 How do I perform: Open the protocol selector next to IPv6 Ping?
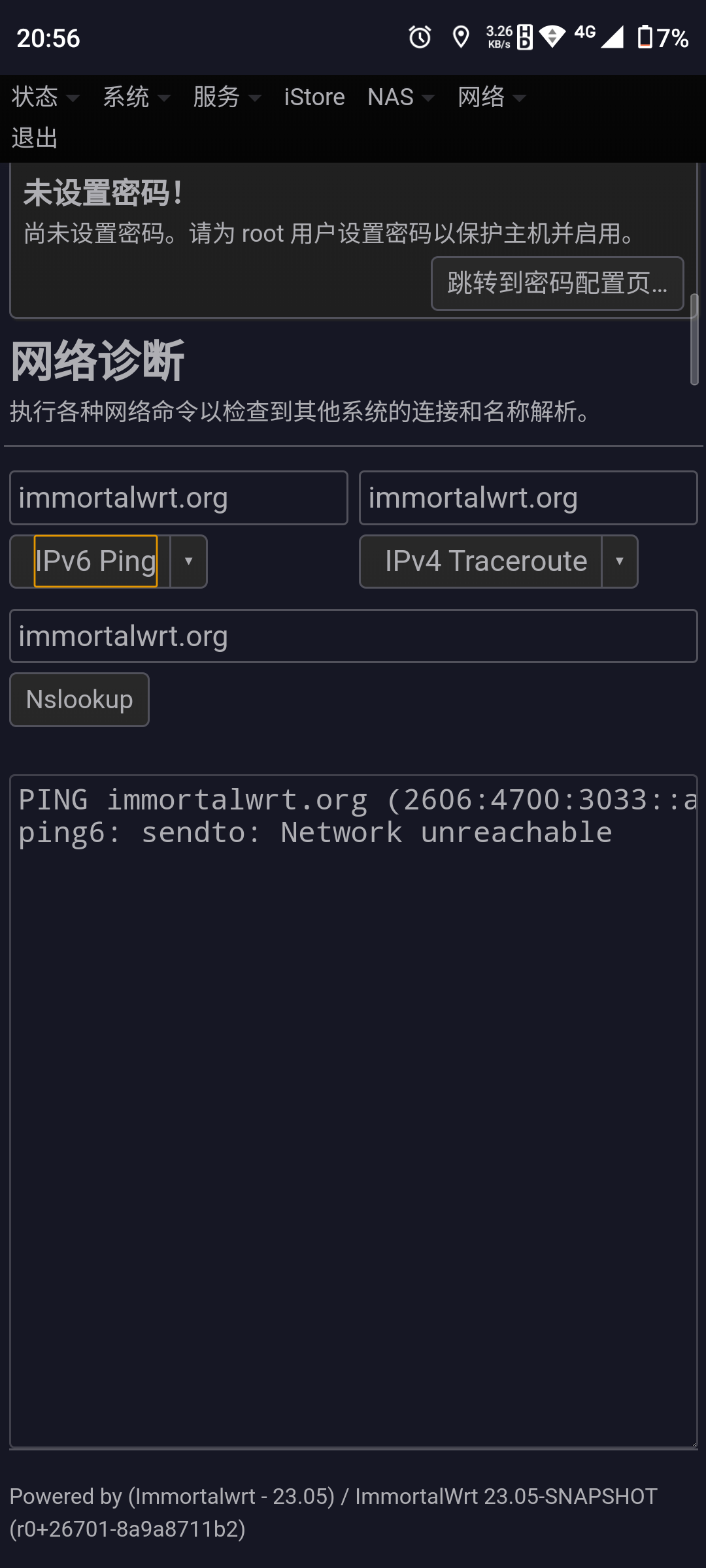[x=188, y=561]
